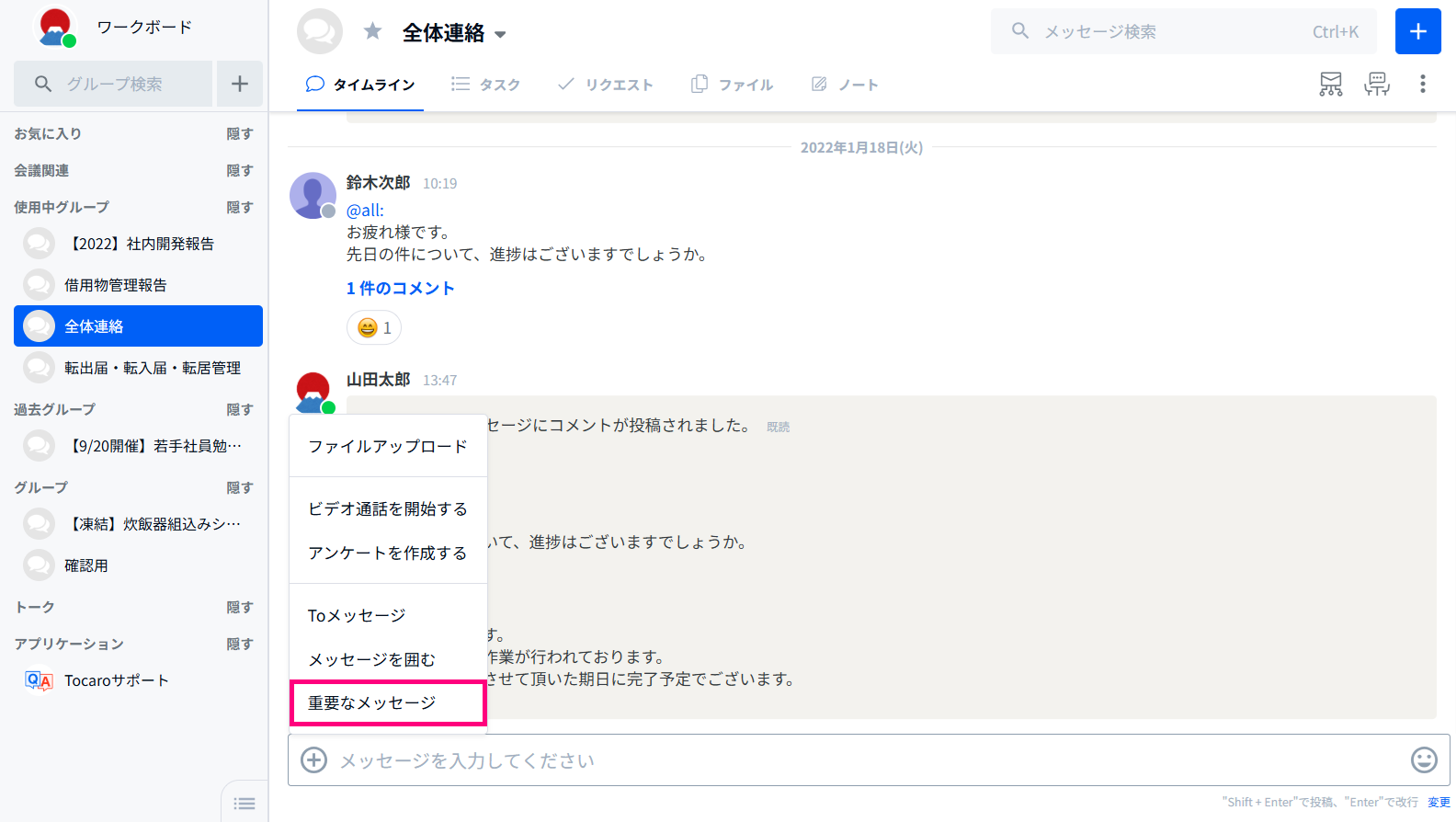Click the blue plus button at top right
The width and height of the screenshot is (1456, 822).
coord(1418,31)
